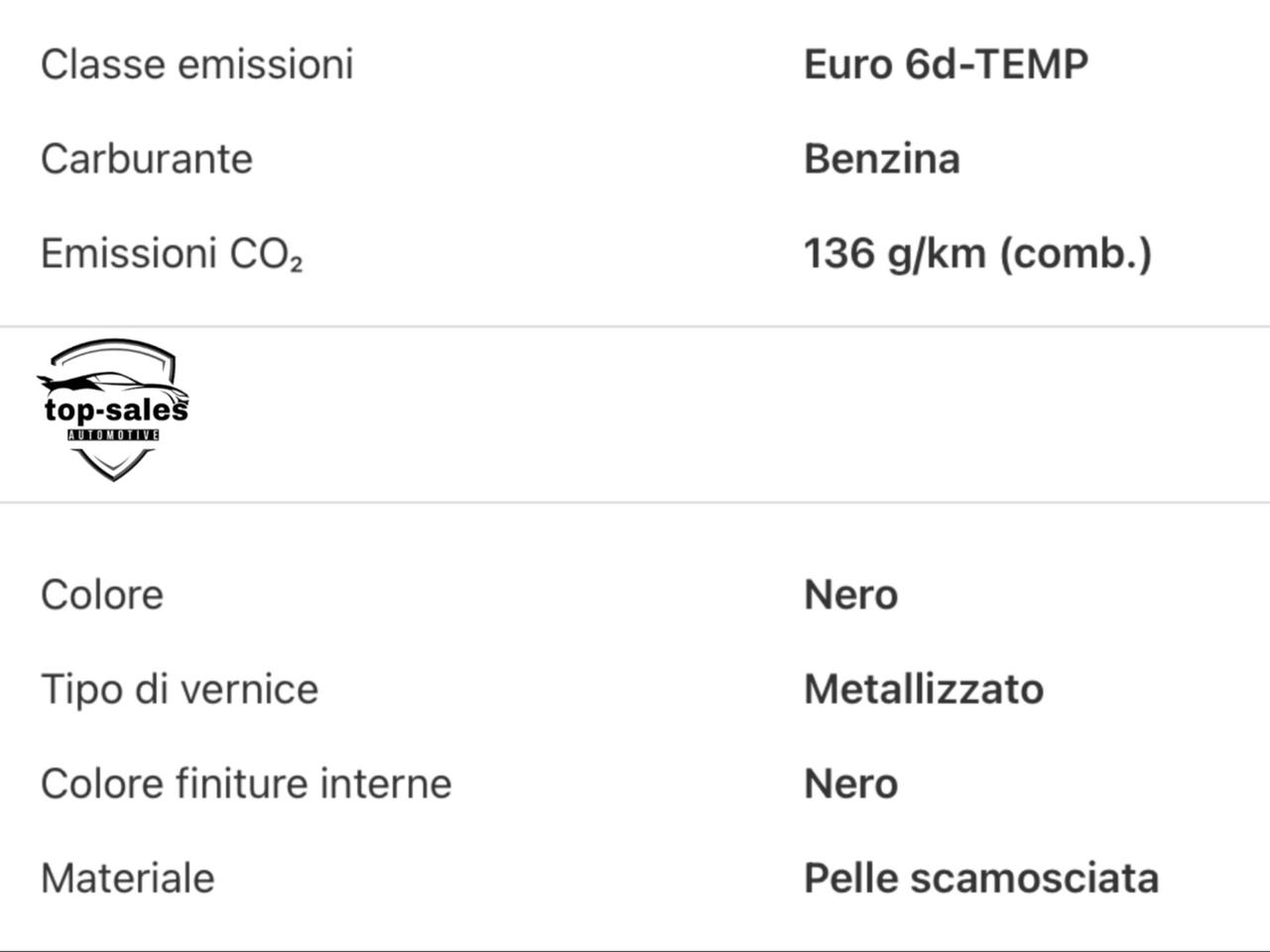Select the Carburante label
This screenshot has width=1270, height=952.
tap(147, 159)
